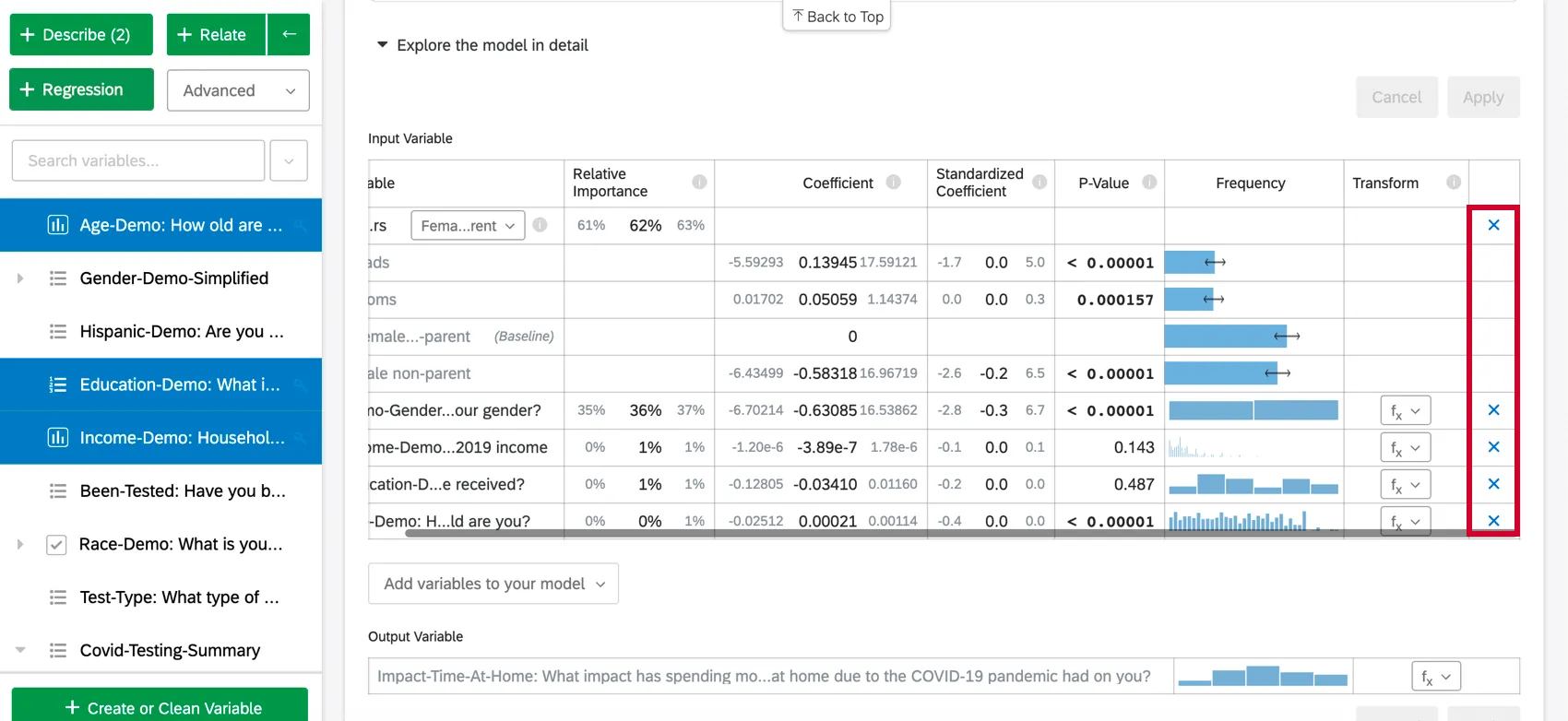
Task: Click the back arrow next to Relate
Action: pos(289,35)
